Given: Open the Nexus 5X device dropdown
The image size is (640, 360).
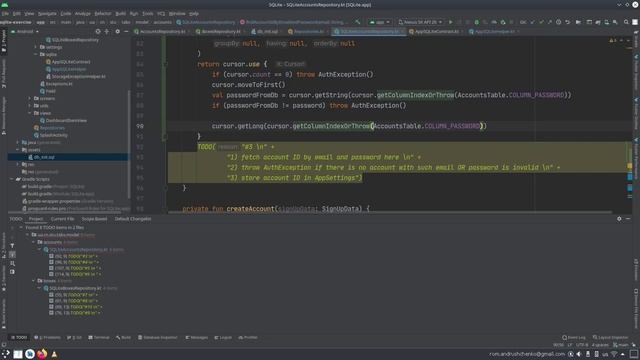Looking at the screenshot, I should [x=420, y=22].
